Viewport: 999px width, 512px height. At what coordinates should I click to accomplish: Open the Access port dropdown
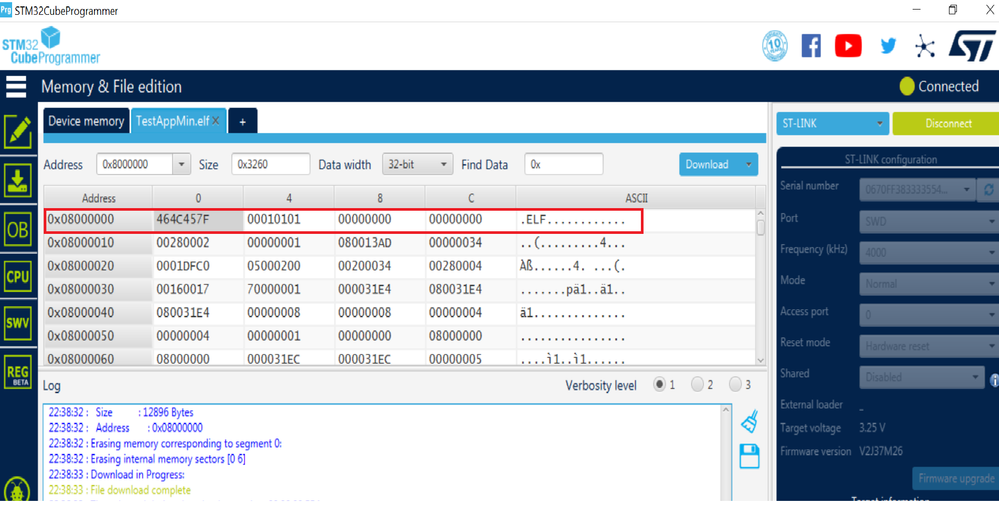click(x=930, y=315)
